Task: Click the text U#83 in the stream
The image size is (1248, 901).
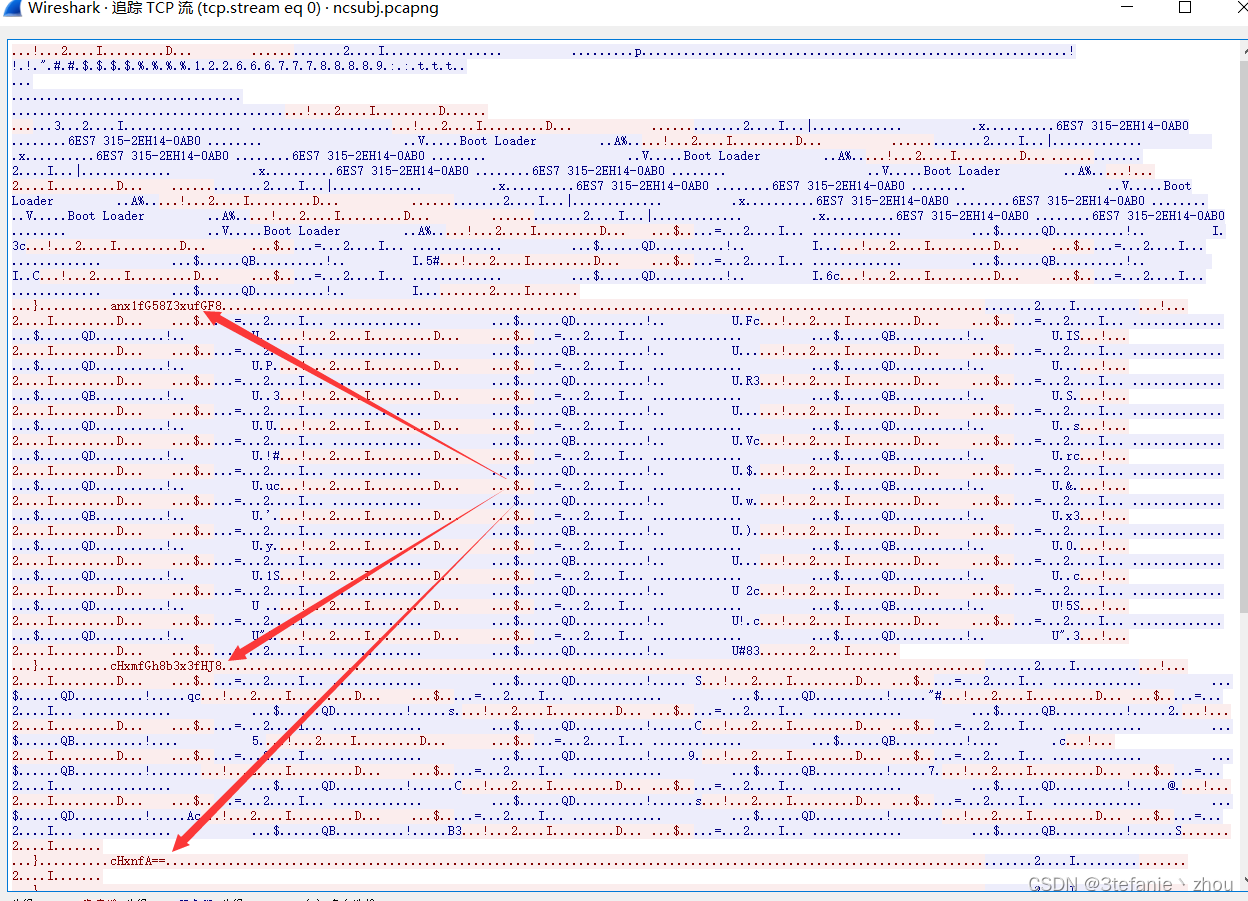Action: point(746,651)
